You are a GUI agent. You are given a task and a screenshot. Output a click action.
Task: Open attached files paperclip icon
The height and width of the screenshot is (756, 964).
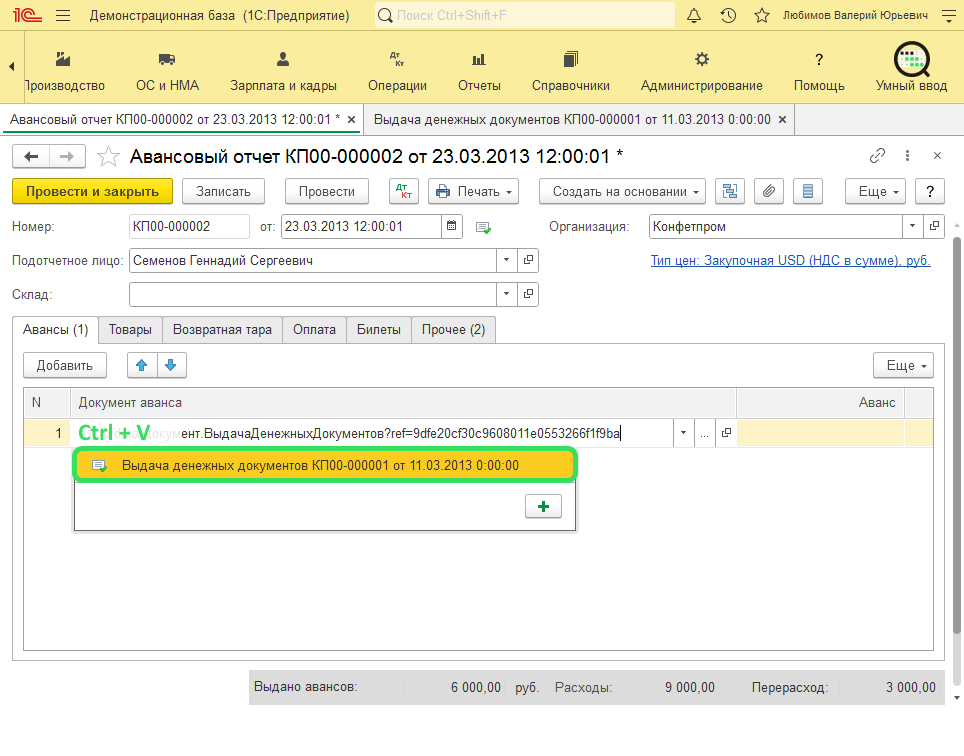tap(768, 191)
